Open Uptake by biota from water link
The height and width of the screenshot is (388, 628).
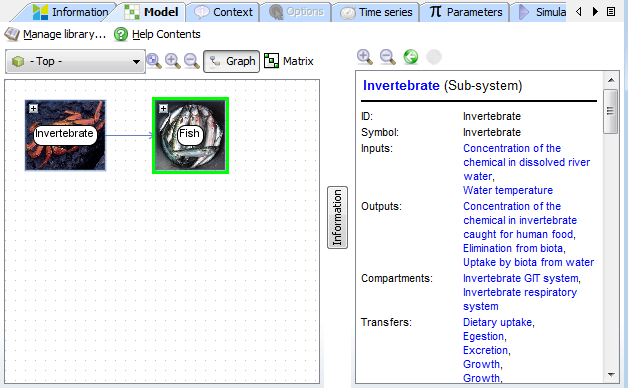click(528, 262)
